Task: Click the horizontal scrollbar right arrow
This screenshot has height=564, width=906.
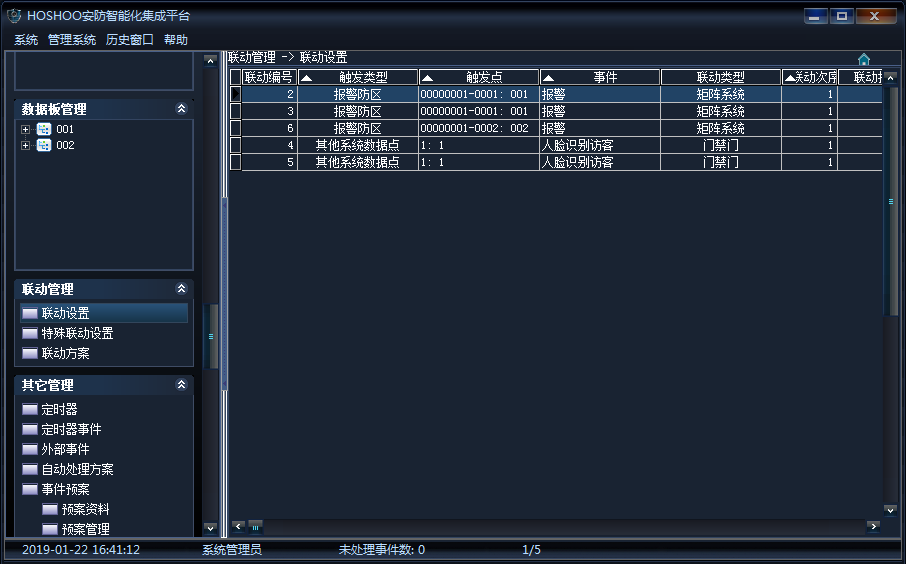Action: click(873, 526)
